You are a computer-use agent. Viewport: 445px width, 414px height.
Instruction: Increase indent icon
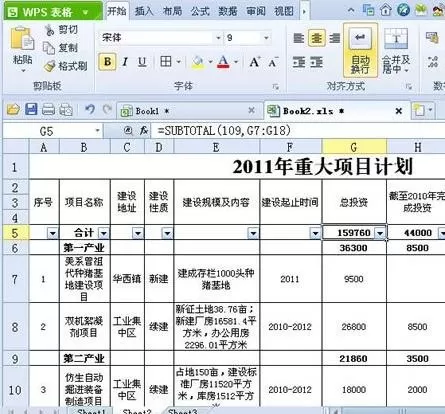pyautogui.click(x=317, y=62)
